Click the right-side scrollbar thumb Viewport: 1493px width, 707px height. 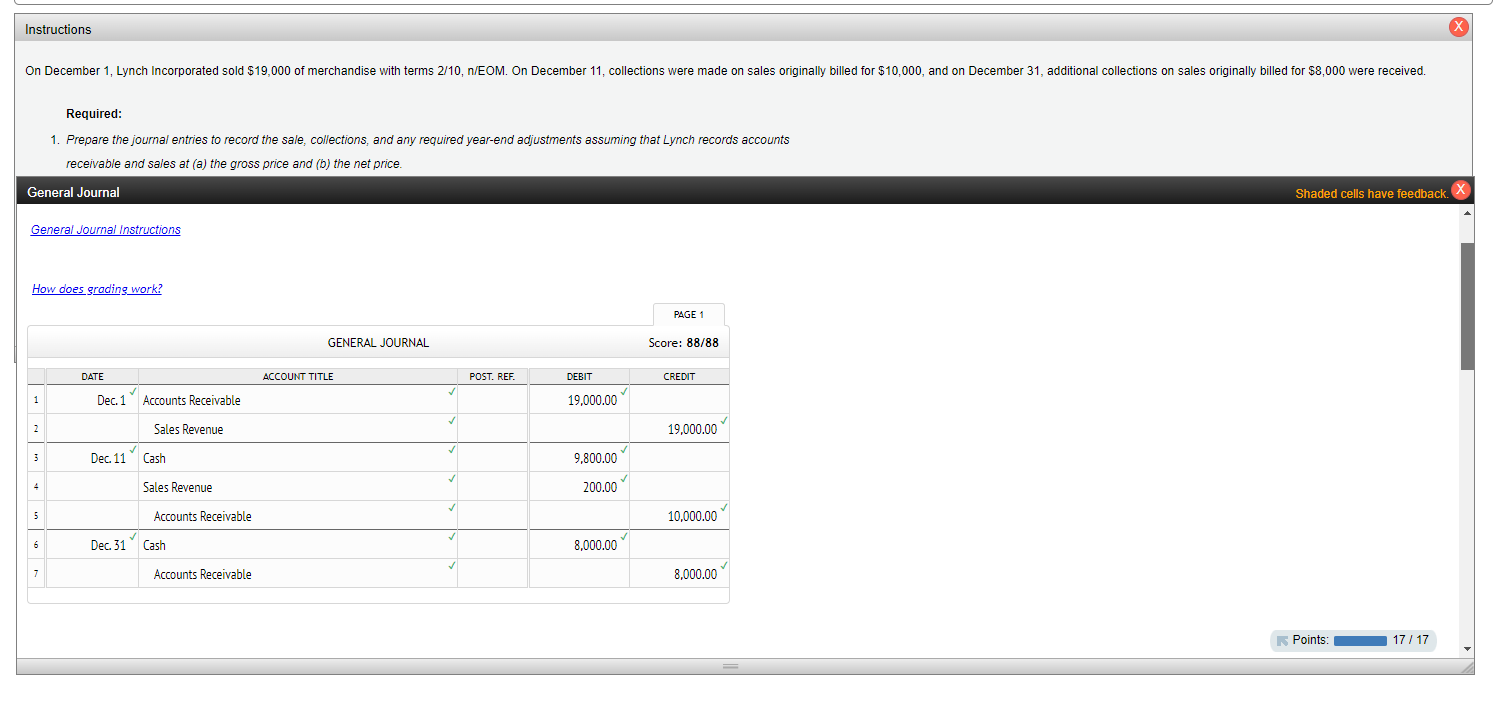[1467, 300]
